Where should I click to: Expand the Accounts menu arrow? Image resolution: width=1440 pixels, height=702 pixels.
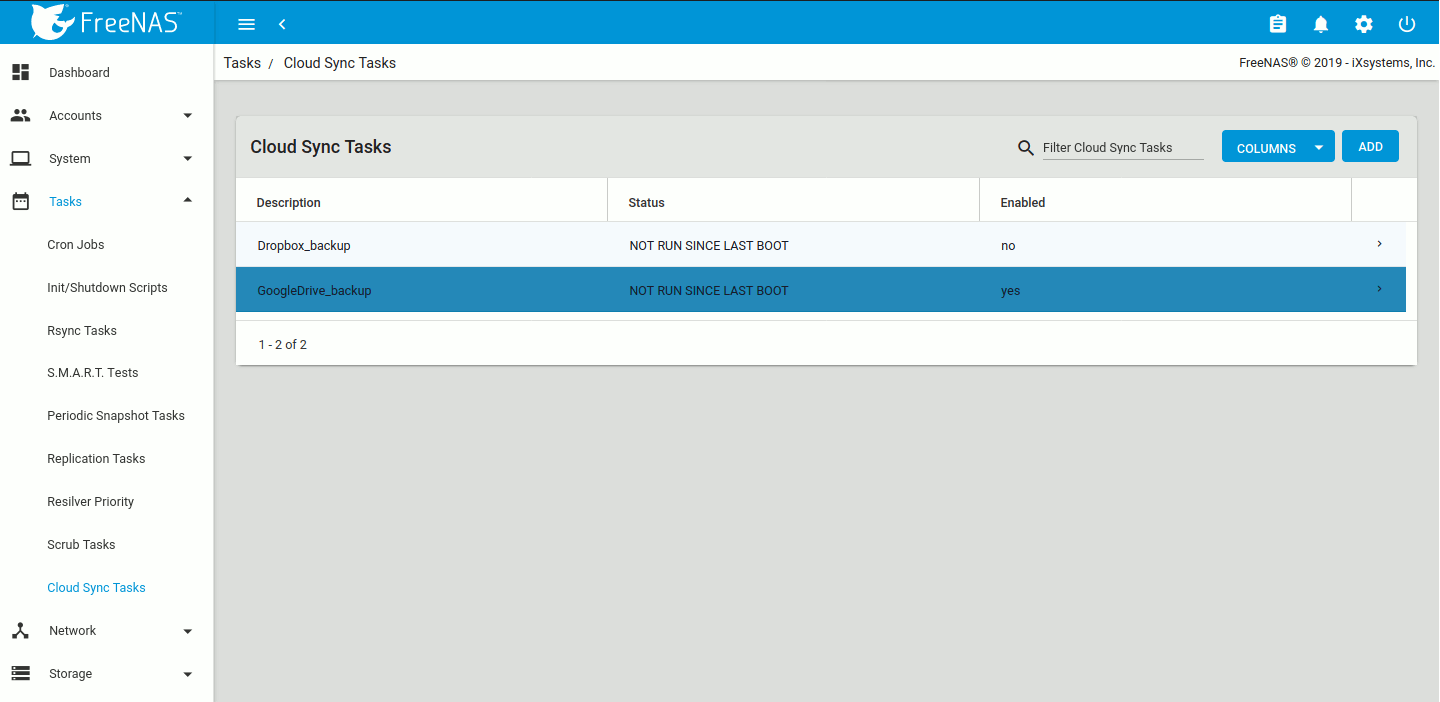[x=187, y=116]
